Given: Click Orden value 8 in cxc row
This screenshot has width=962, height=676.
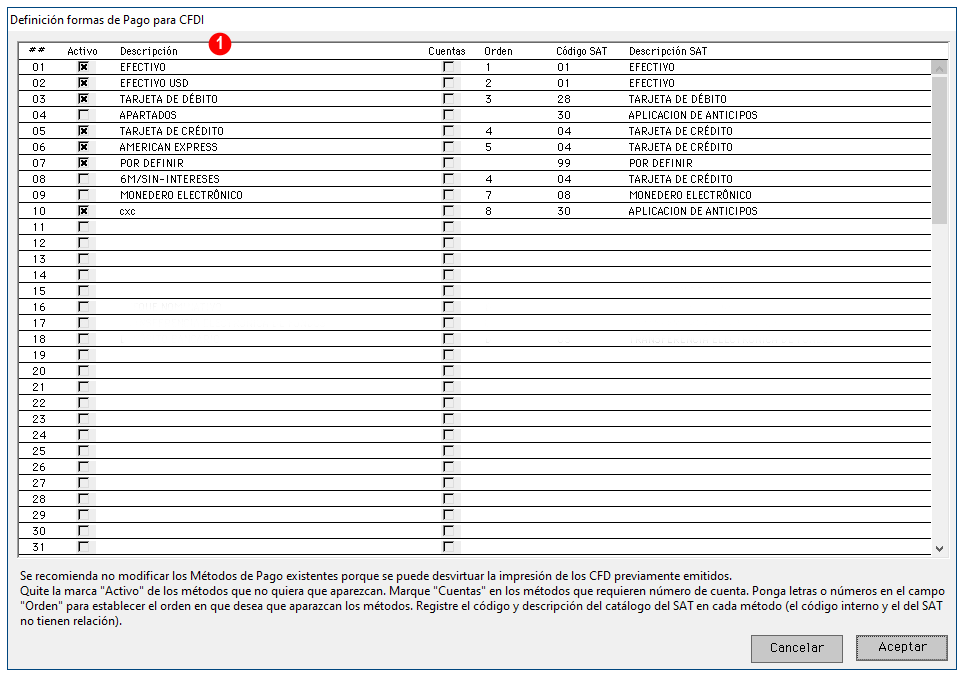Looking at the screenshot, I should click(488, 210).
